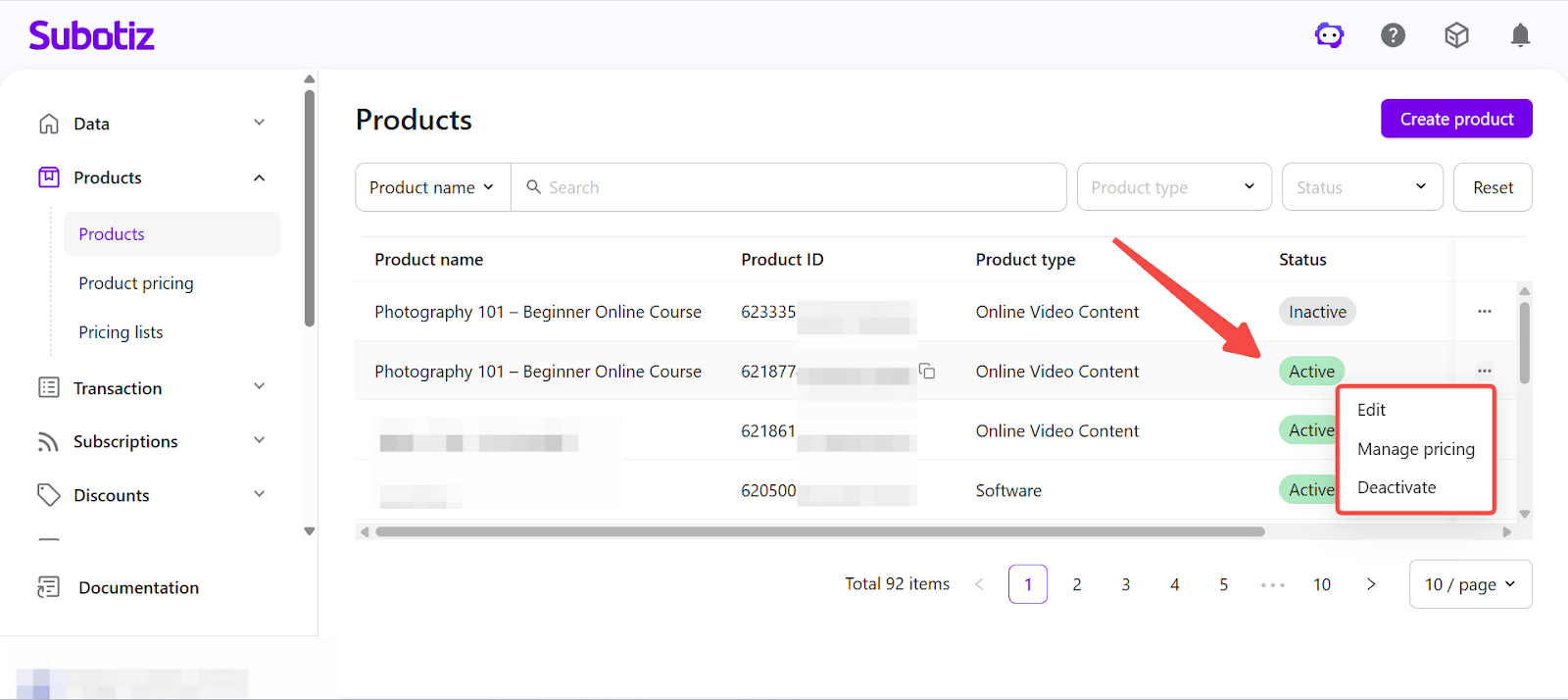Viewport: 1568px width, 700px height.
Task: Open the Product type filter dropdown
Action: pyautogui.click(x=1173, y=187)
